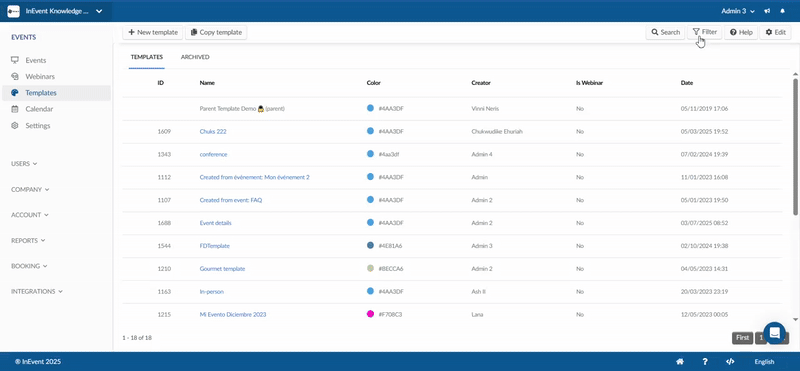This screenshot has height=371, width=800.
Task: Click the Webinars icon in sidebar
Action: tap(15, 77)
